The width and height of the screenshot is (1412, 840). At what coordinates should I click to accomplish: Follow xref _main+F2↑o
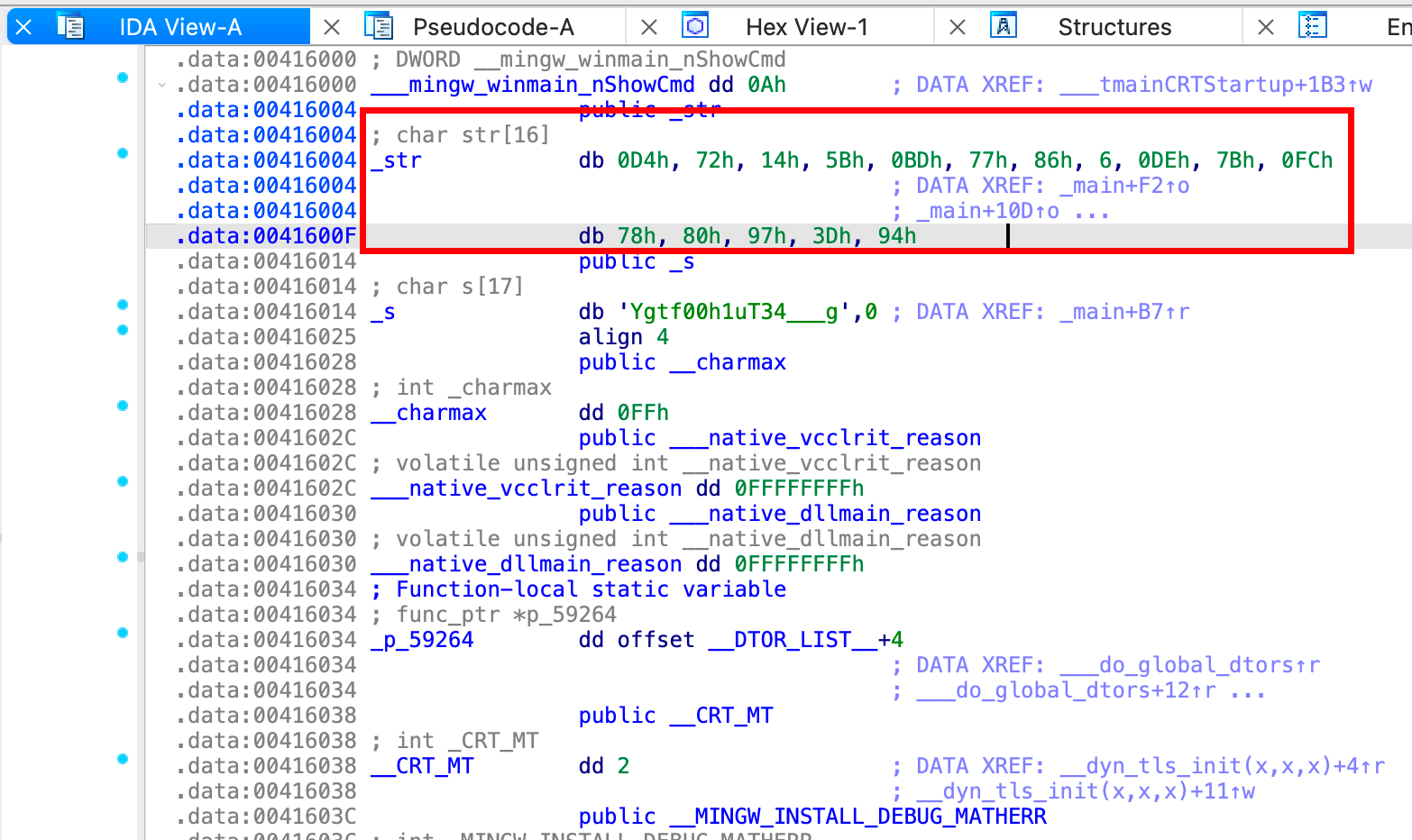1124,186
